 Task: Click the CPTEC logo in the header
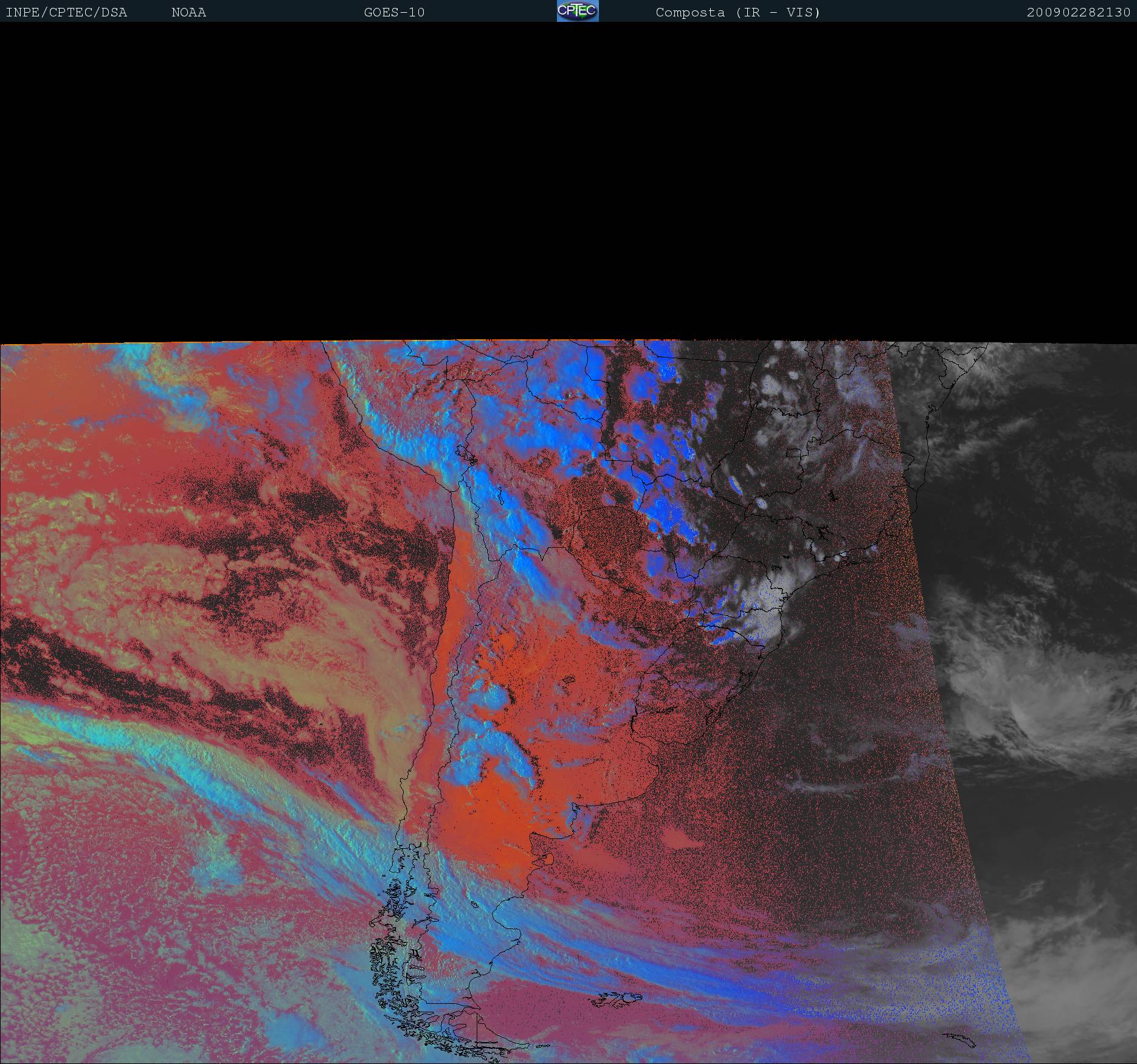click(x=578, y=11)
